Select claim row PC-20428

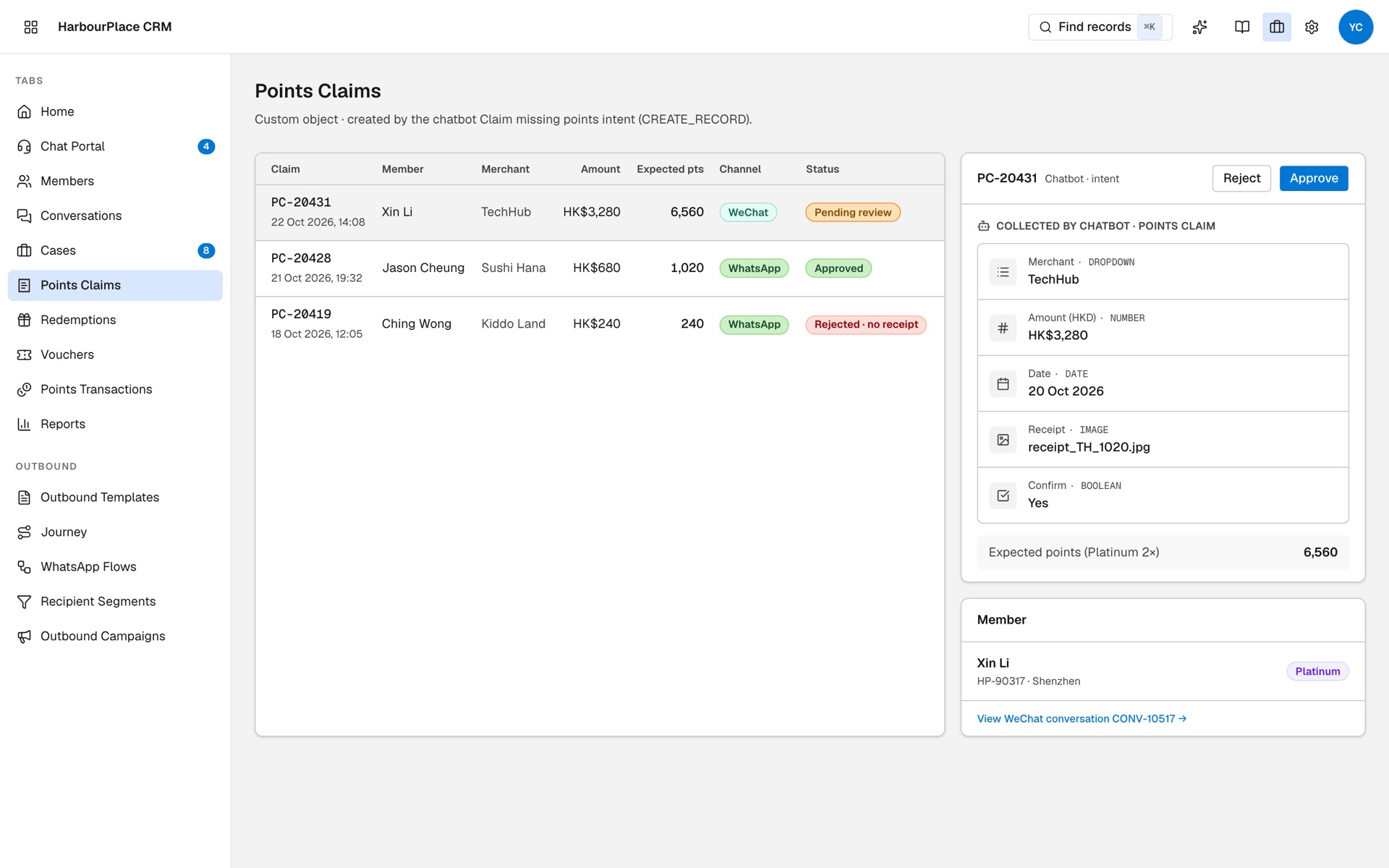tap(600, 268)
